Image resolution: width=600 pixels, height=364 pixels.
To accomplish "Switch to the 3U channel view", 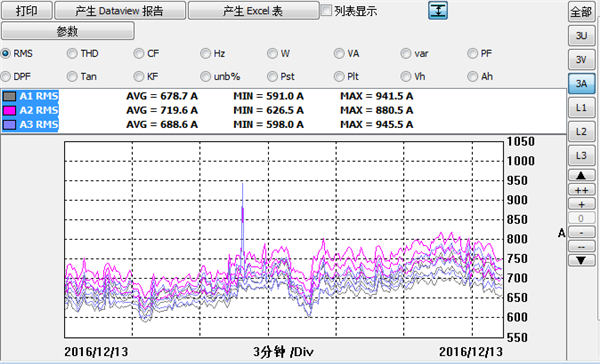I will coord(581,36).
